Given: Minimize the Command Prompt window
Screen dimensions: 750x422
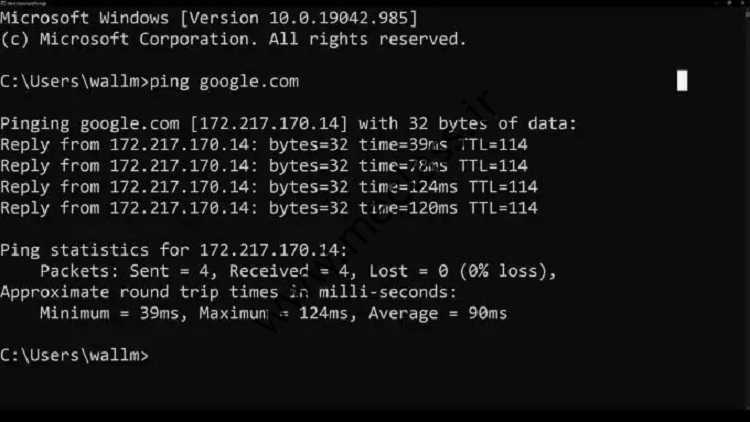Looking at the screenshot, I should pos(716,3).
